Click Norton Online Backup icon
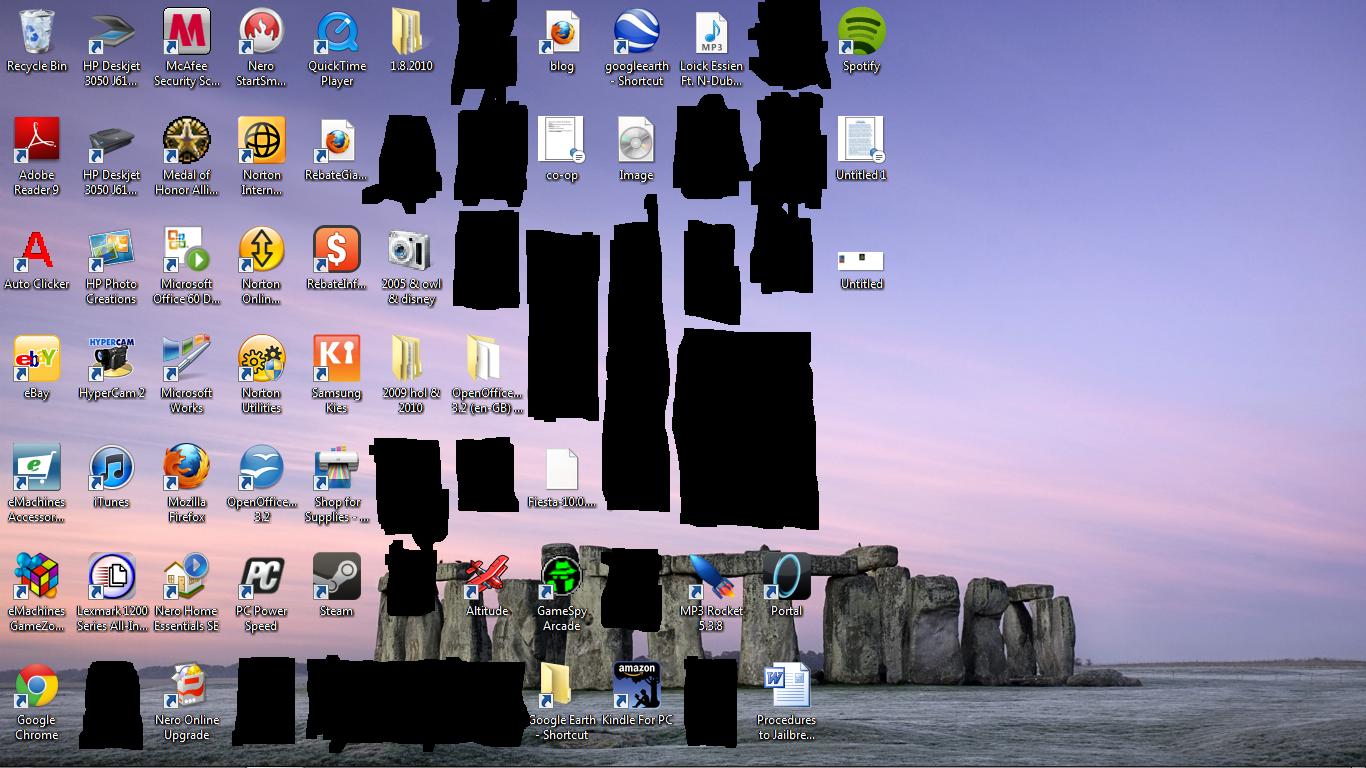The image size is (1366, 768). coord(261,250)
